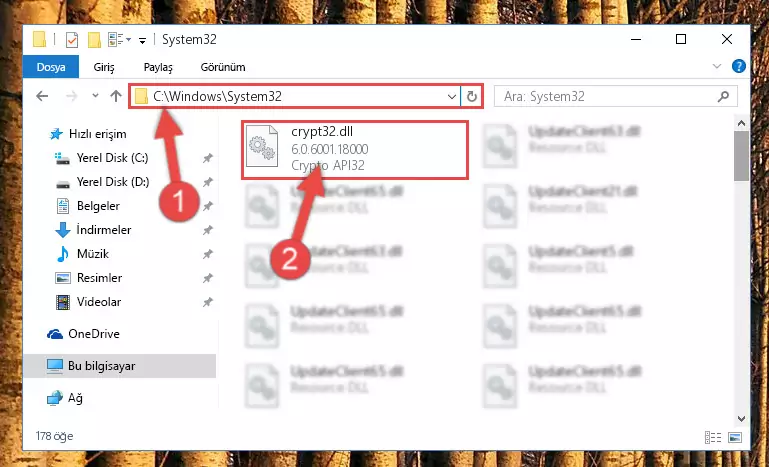Expand the address bar history dropdown
Viewport: 769px width, 467px height.
pos(452,97)
